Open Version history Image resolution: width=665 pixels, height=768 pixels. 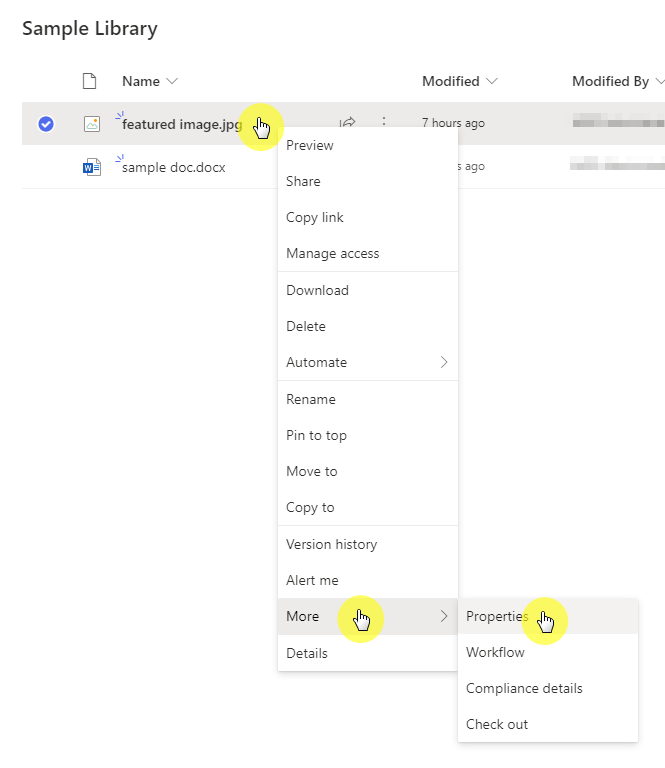pyautogui.click(x=368, y=544)
